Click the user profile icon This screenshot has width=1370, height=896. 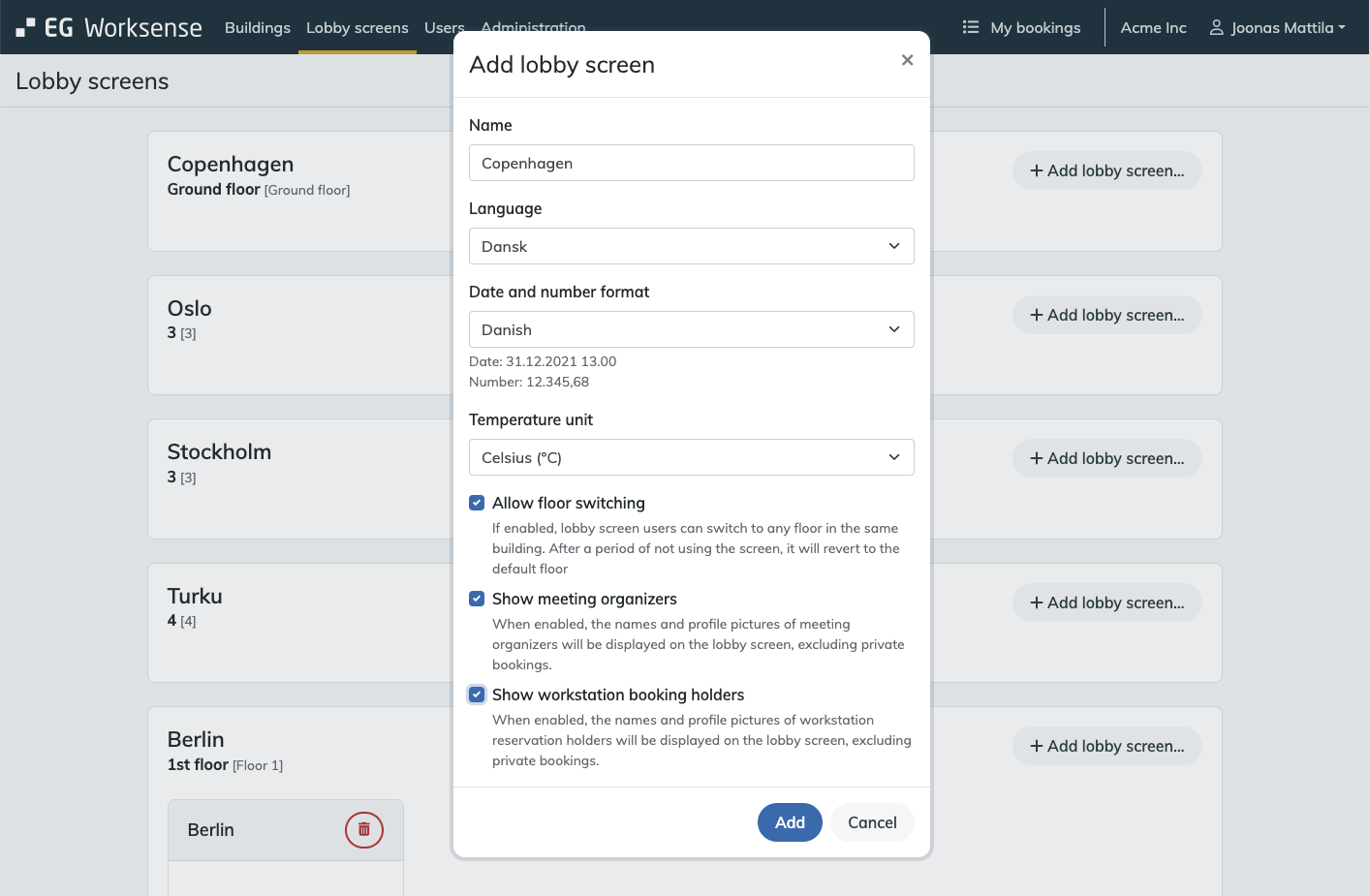click(x=1216, y=27)
